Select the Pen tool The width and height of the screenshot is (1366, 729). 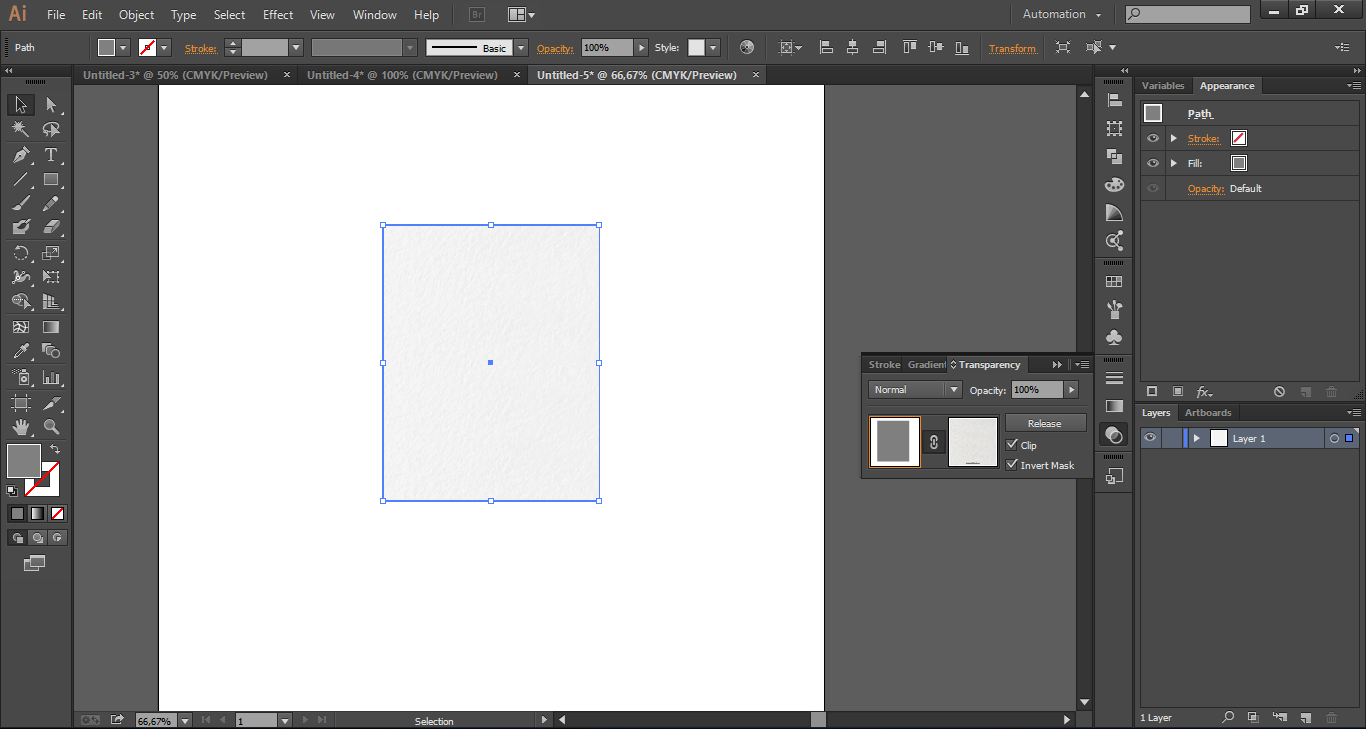[x=20, y=155]
